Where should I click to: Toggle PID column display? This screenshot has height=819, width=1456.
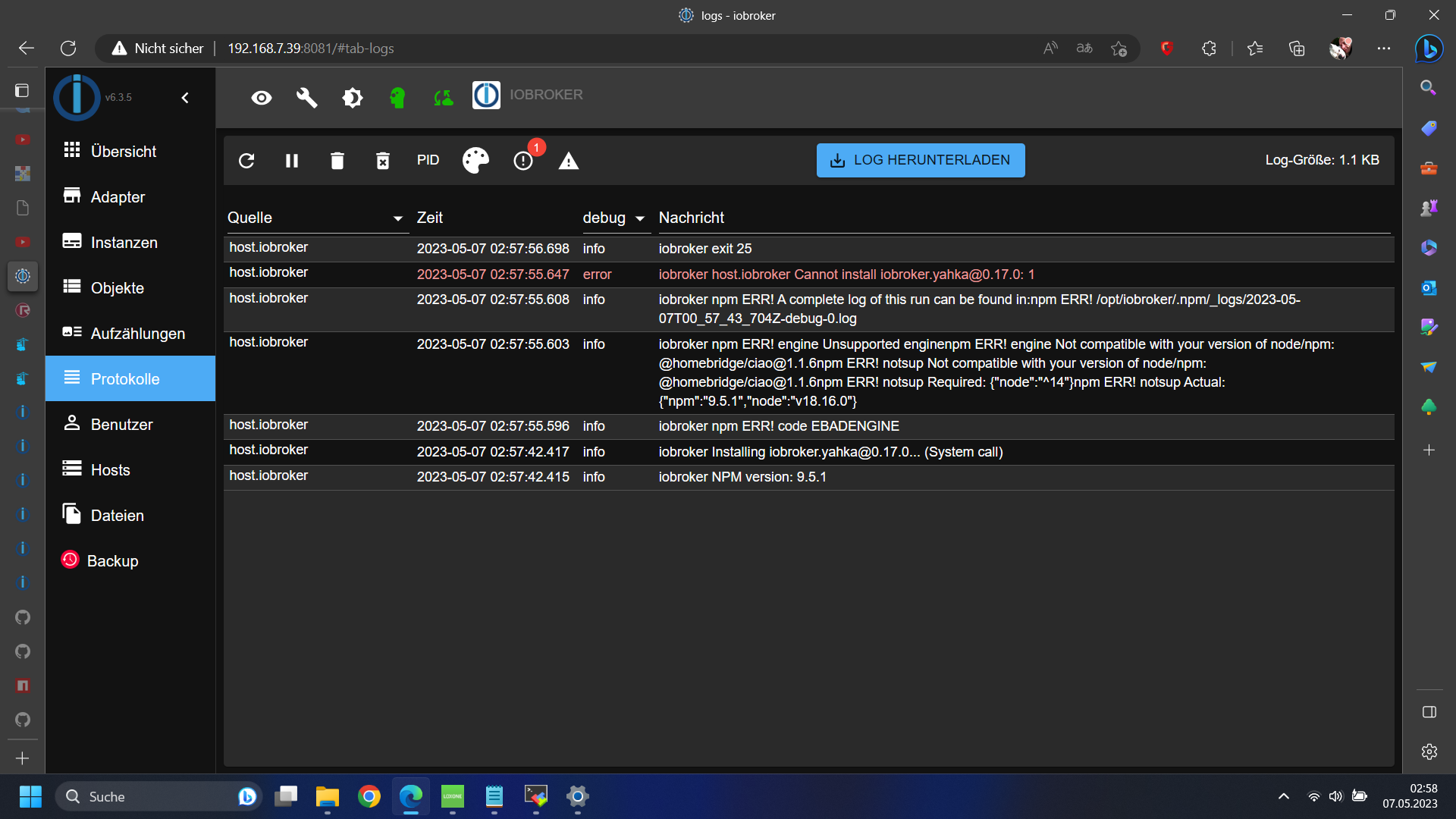(x=428, y=161)
